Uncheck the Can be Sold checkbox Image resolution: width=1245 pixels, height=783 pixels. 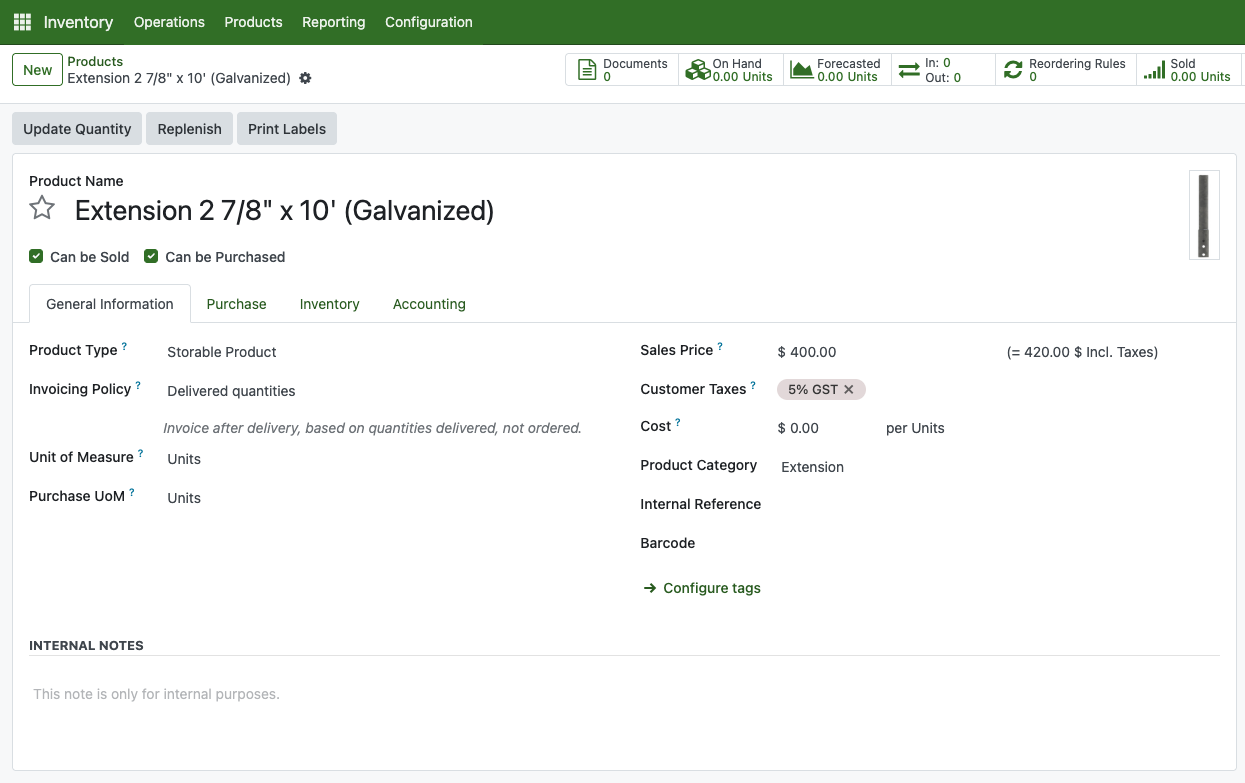(x=37, y=256)
